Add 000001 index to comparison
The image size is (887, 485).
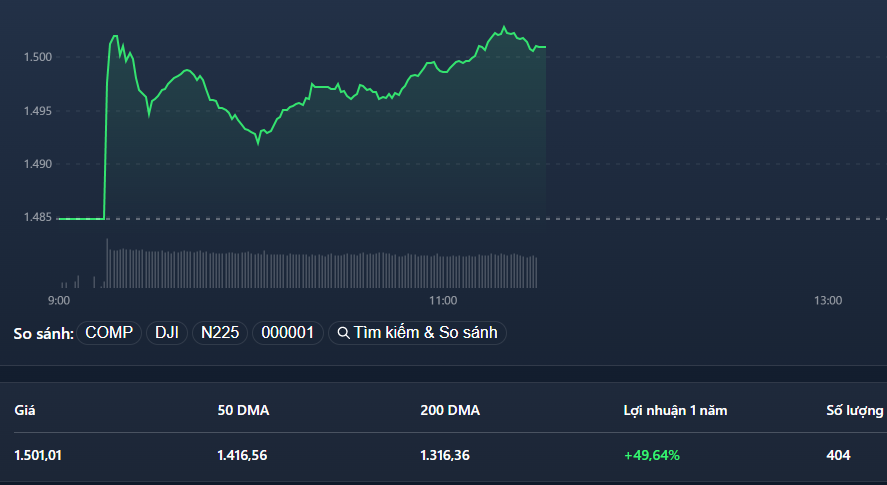click(287, 333)
